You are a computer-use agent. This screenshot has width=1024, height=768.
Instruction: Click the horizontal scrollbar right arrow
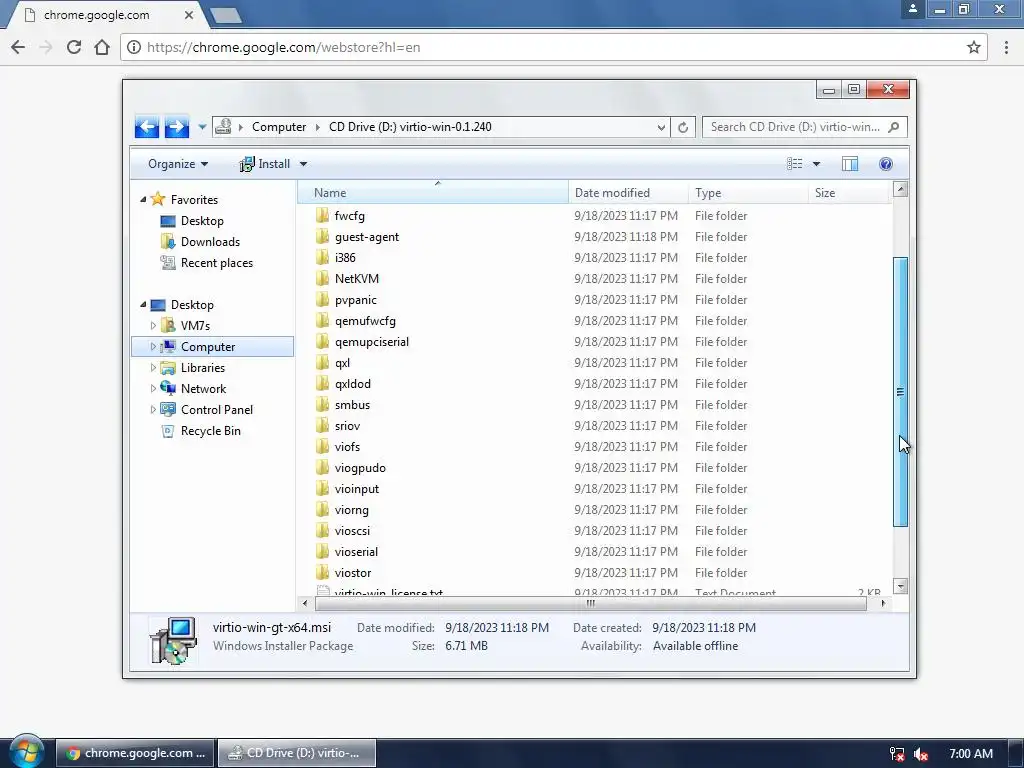tap(883, 603)
